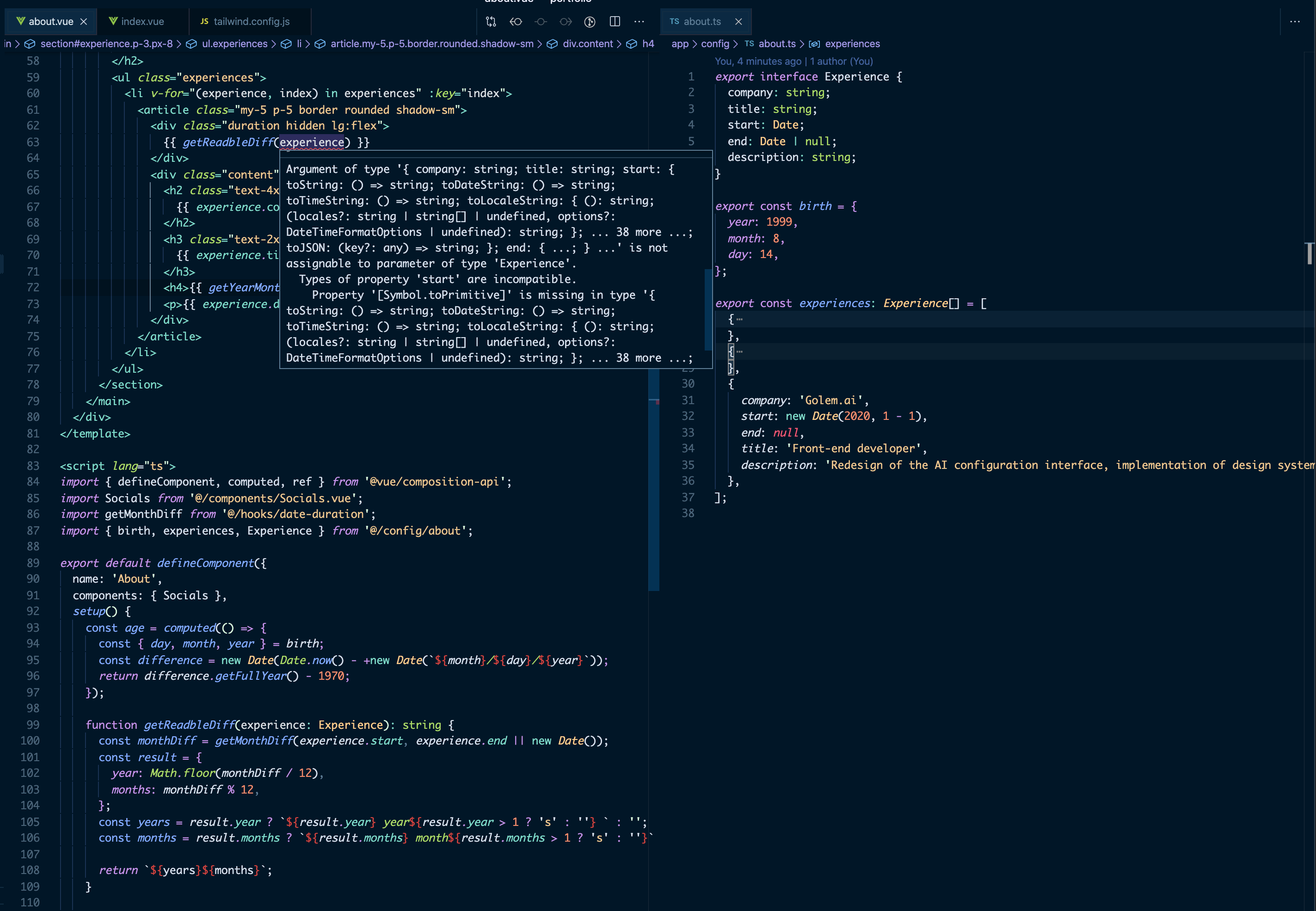Click the symbol icon beside experiences breadcrumb
This screenshot has width=1316, height=911.
(815, 43)
